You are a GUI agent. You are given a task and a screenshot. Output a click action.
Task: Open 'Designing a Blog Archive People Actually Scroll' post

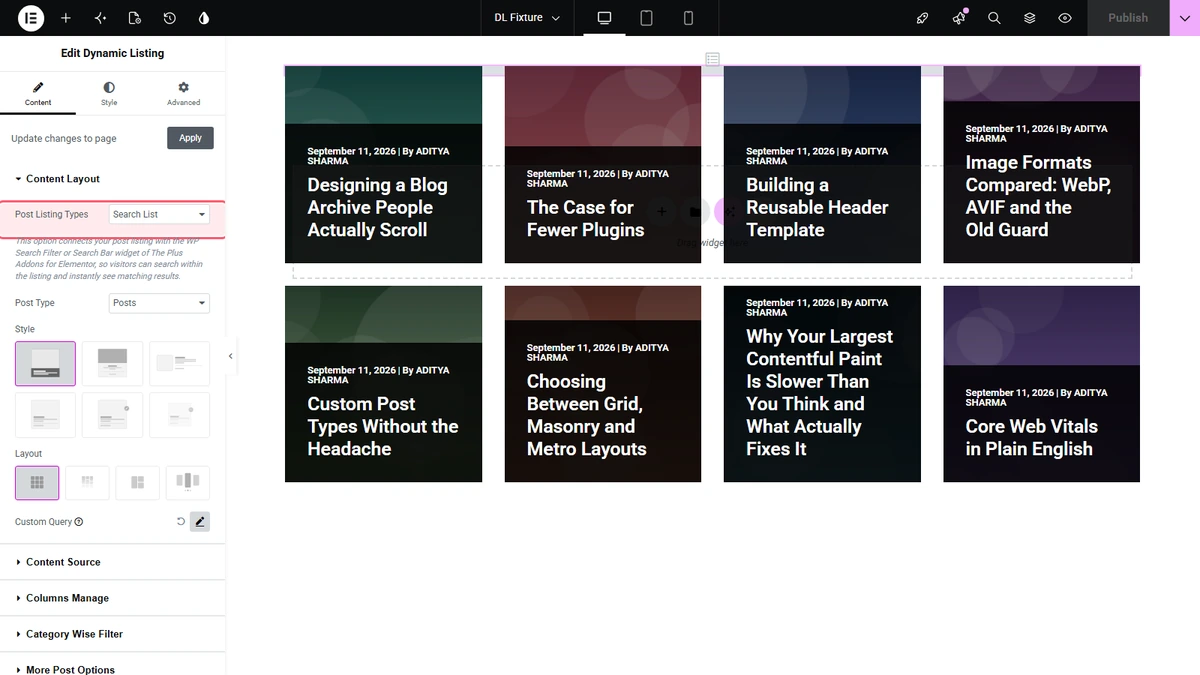click(x=378, y=207)
